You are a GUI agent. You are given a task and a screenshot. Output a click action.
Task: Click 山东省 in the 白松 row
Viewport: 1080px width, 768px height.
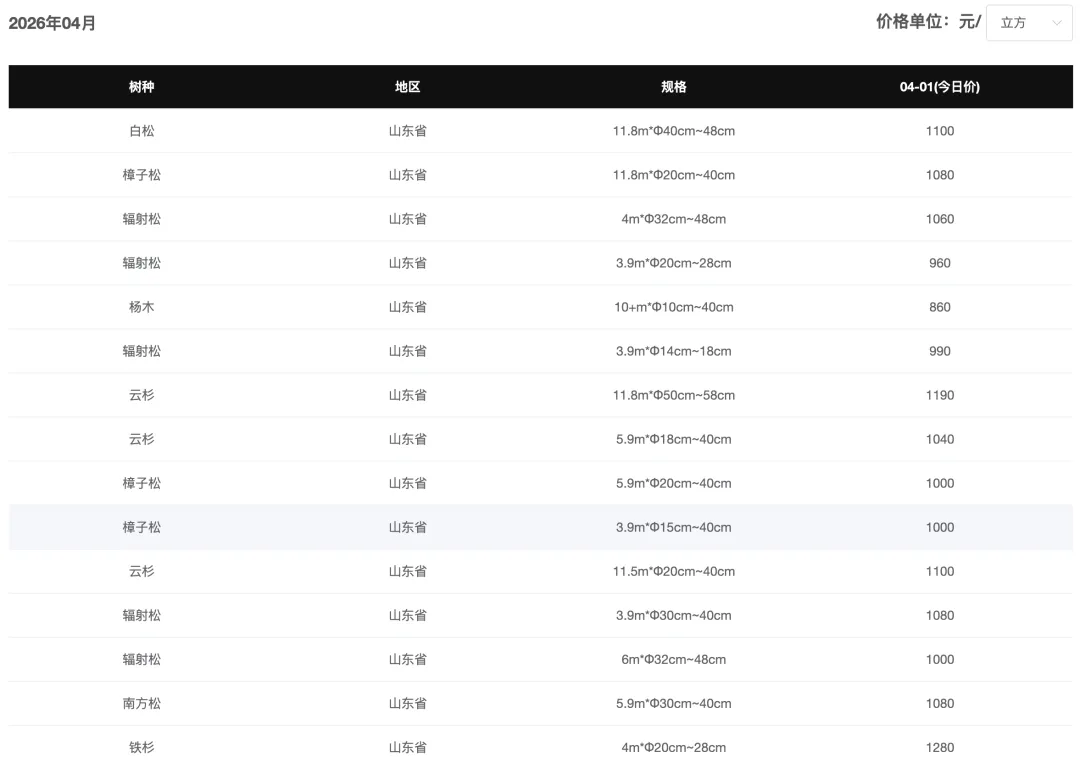click(408, 131)
